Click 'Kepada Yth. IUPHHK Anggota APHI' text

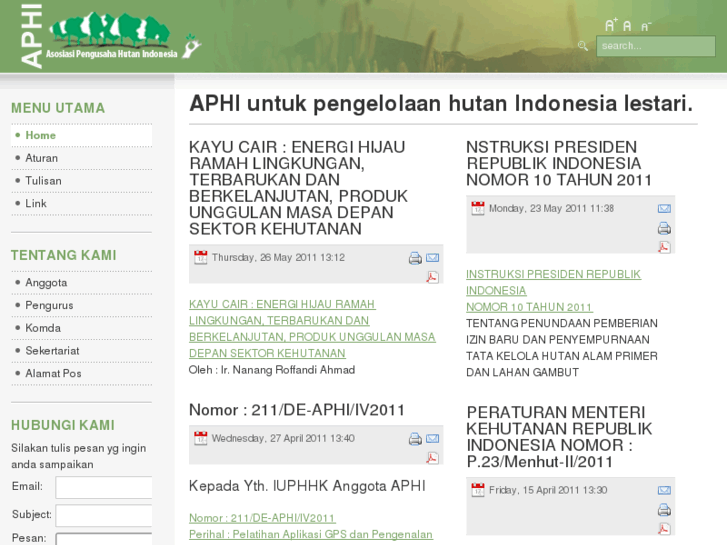pos(307,486)
